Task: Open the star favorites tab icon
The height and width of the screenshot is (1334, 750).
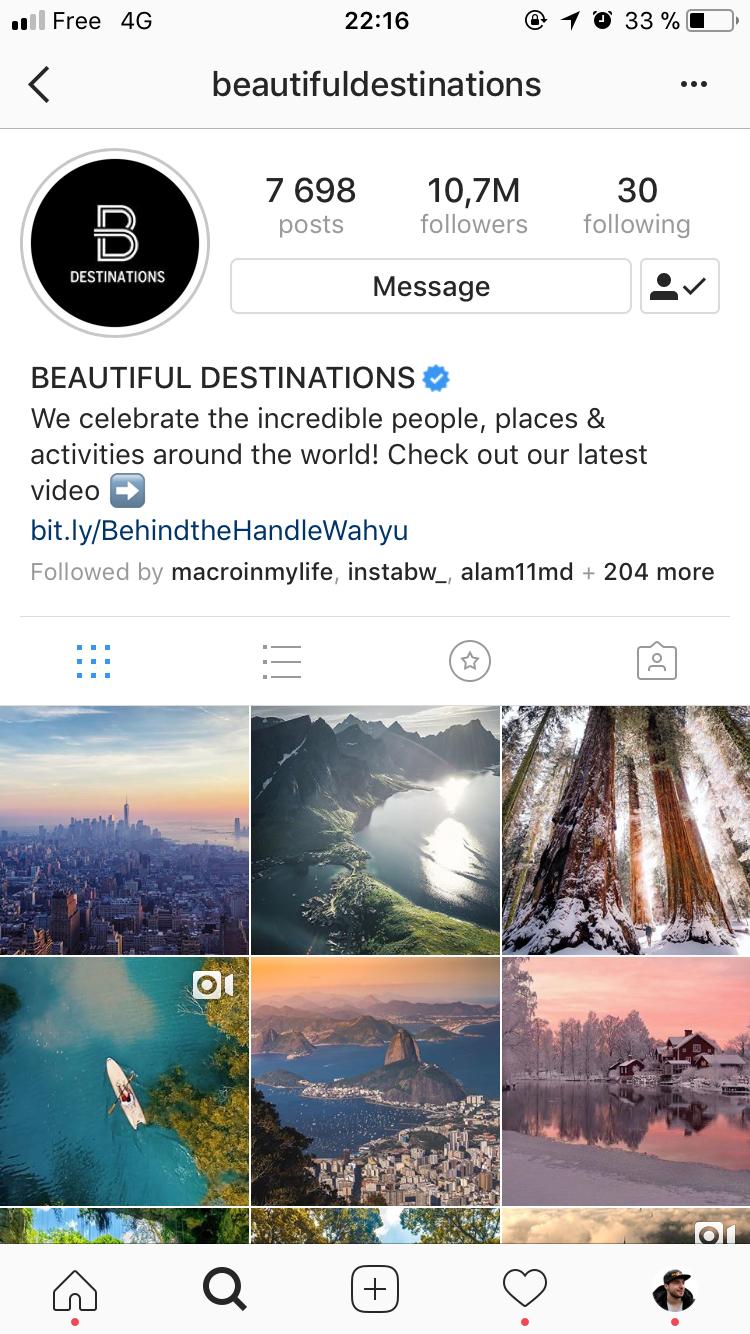Action: pyautogui.click(x=470, y=661)
